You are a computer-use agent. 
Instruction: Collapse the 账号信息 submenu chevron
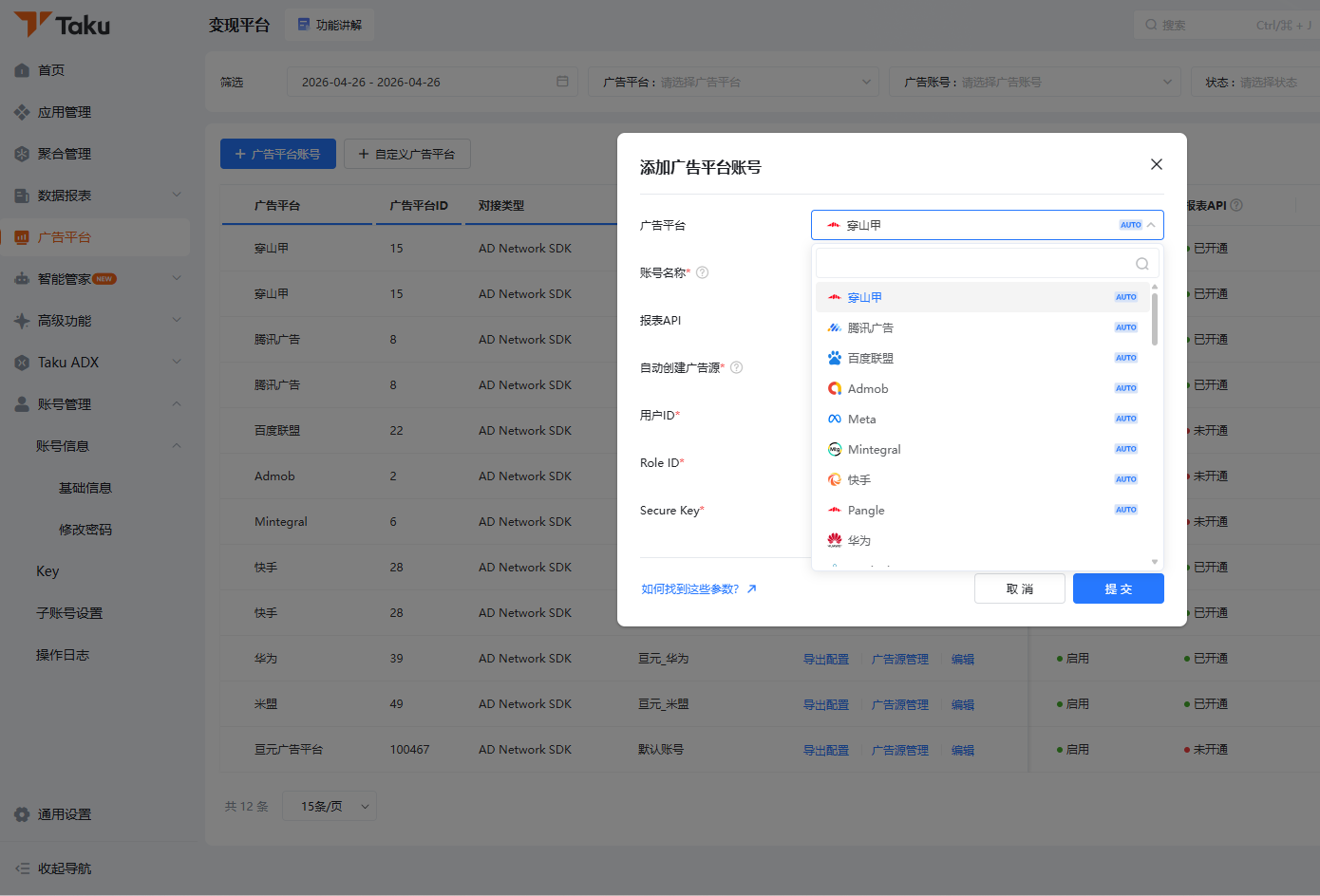click(x=177, y=445)
